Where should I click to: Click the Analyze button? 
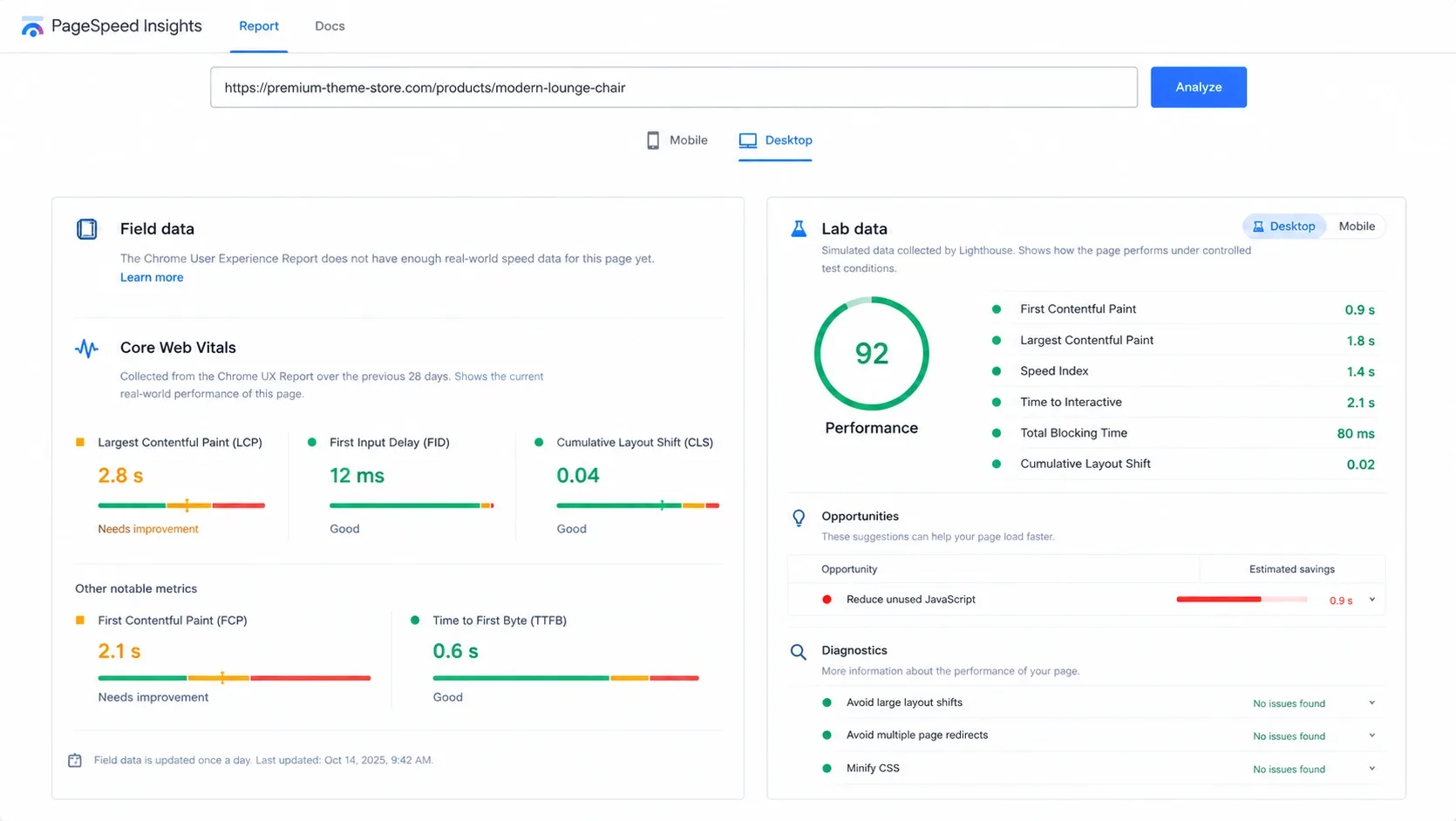(x=1199, y=87)
